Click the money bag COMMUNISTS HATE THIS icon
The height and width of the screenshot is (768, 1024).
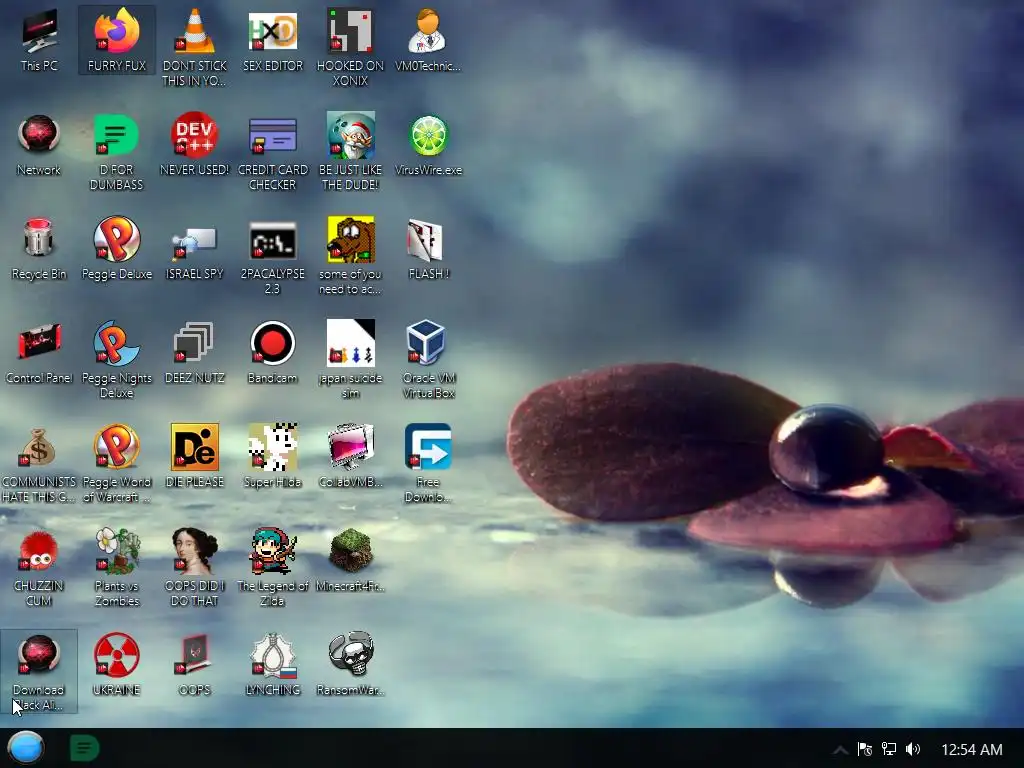39,448
